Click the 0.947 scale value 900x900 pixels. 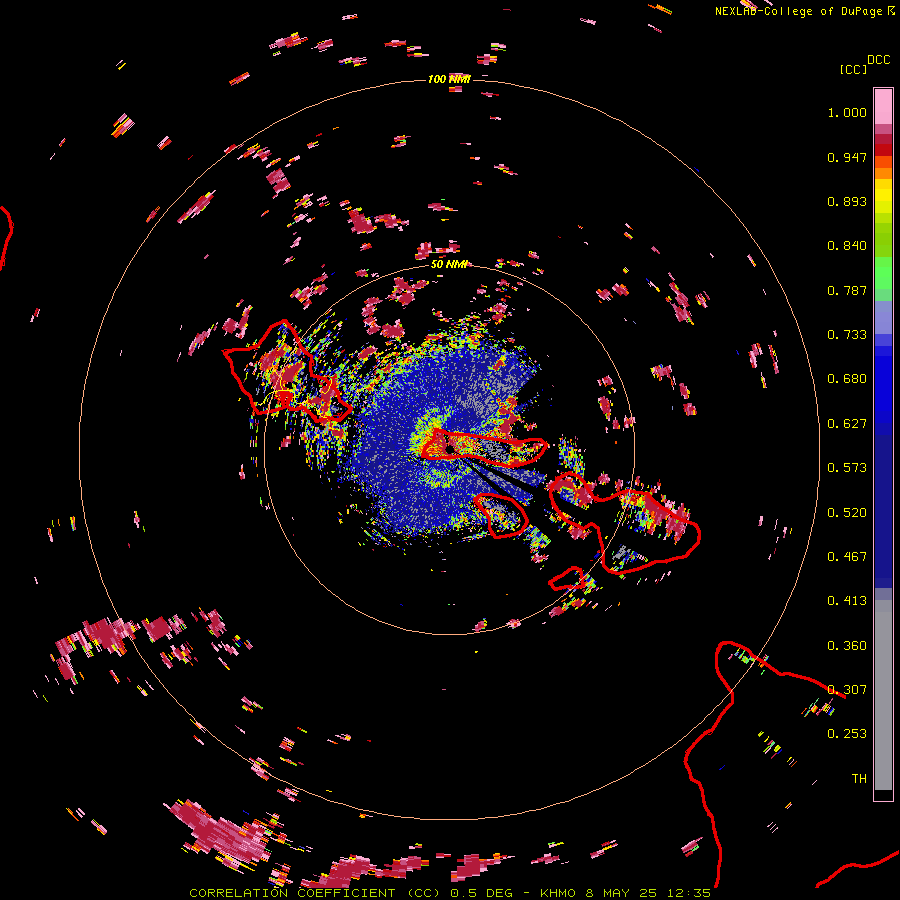(x=847, y=157)
